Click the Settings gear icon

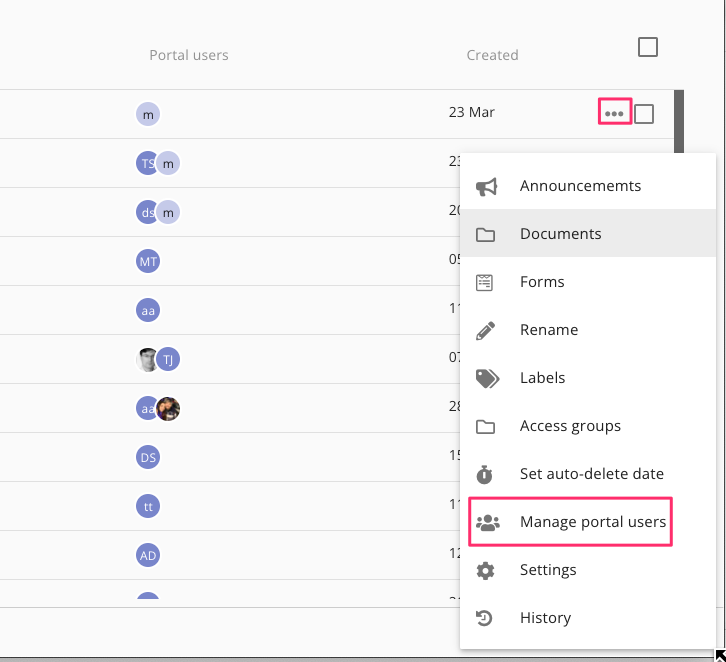coord(485,570)
